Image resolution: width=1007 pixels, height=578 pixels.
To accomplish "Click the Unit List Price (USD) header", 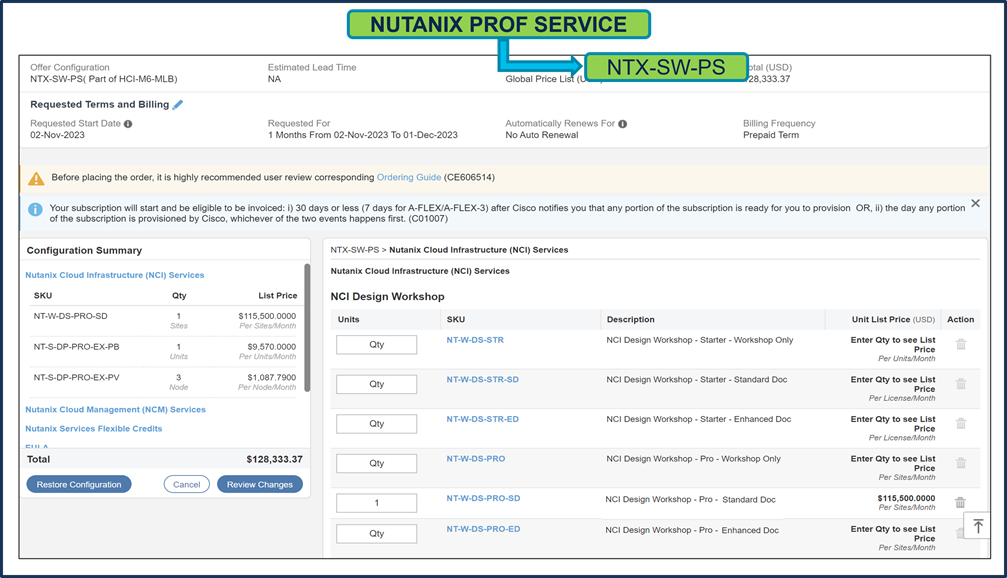I will 893,319.
